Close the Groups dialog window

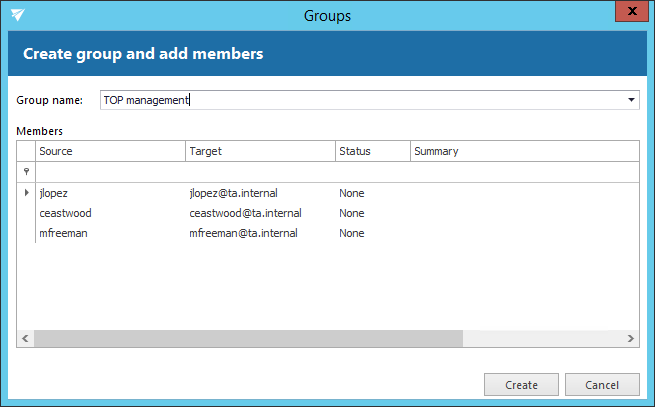[630, 15]
